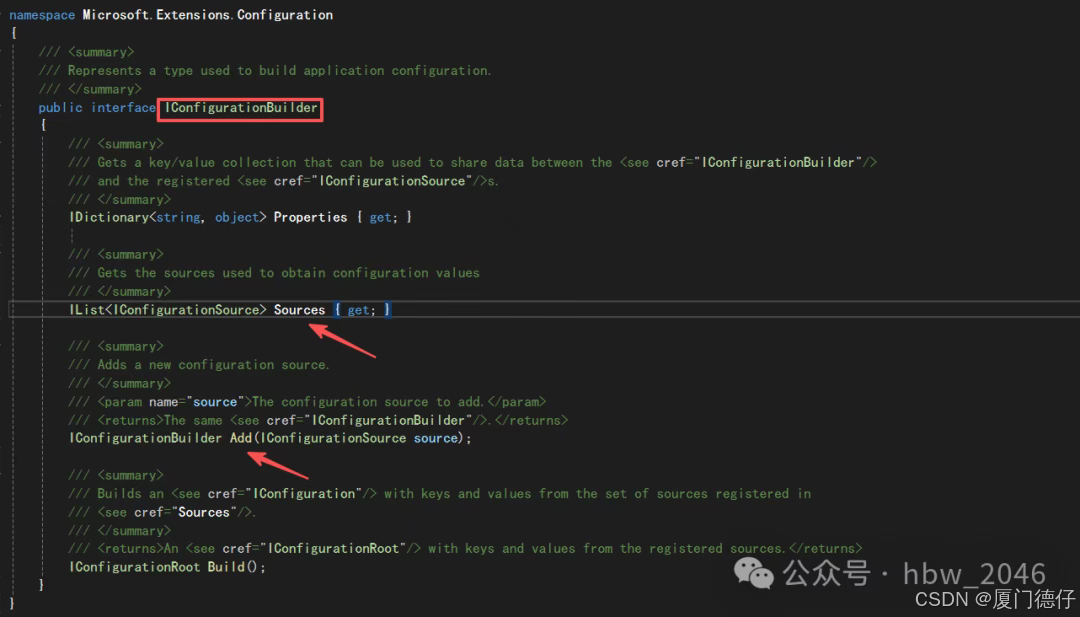Click the "namespace" keyword on the first line
Image resolution: width=1080 pixels, height=617 pixels.
coord(42,14)
